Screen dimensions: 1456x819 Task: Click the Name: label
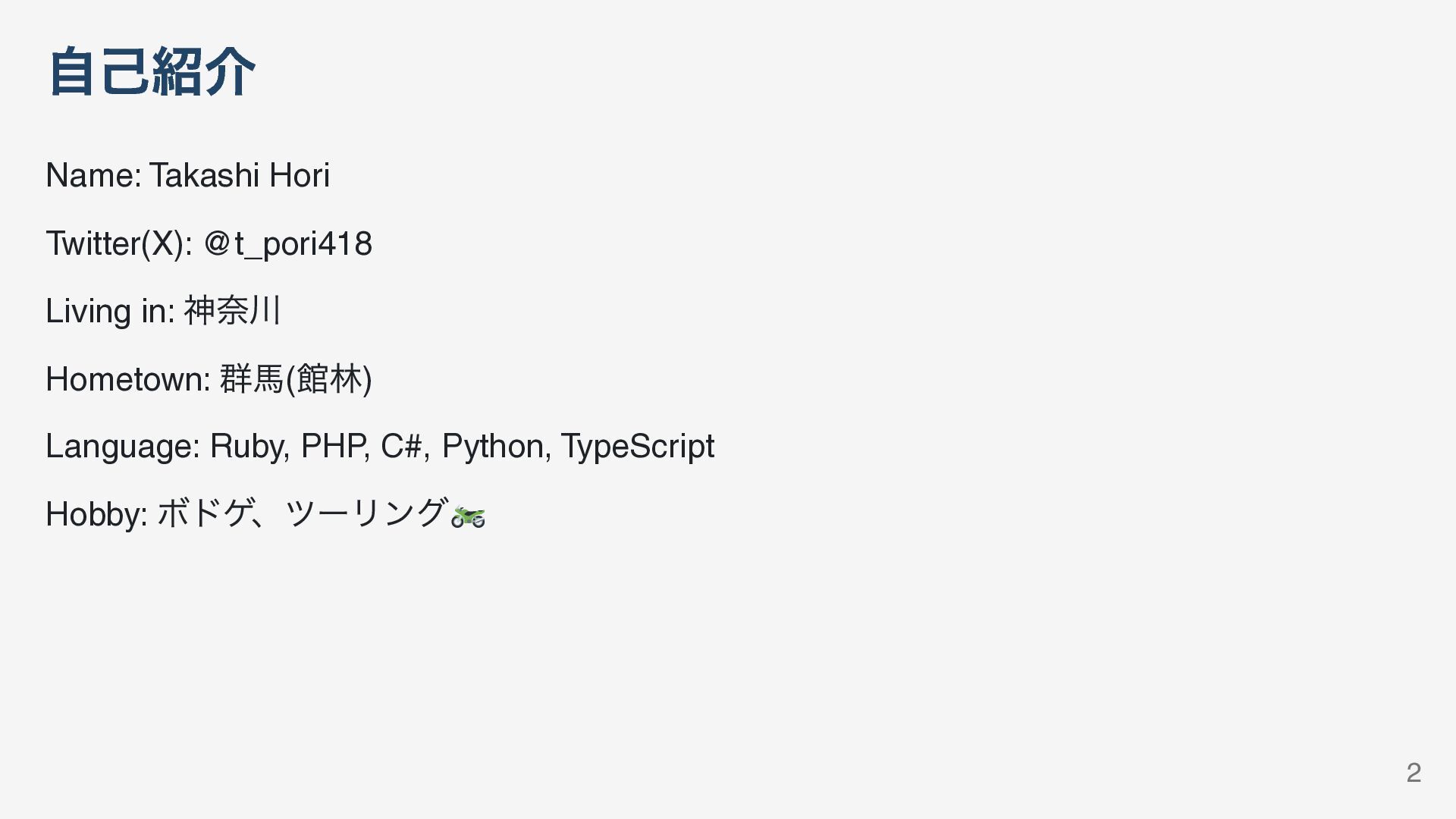[93, 175]
